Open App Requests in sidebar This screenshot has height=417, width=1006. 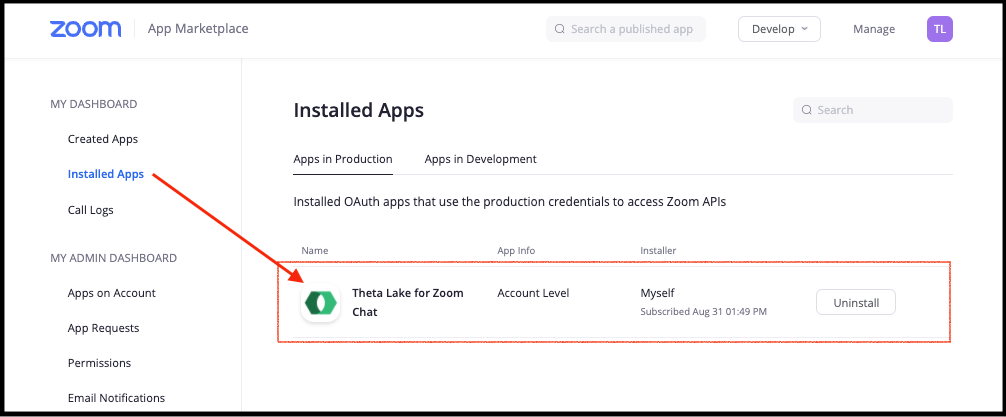[x=103, y=328]
